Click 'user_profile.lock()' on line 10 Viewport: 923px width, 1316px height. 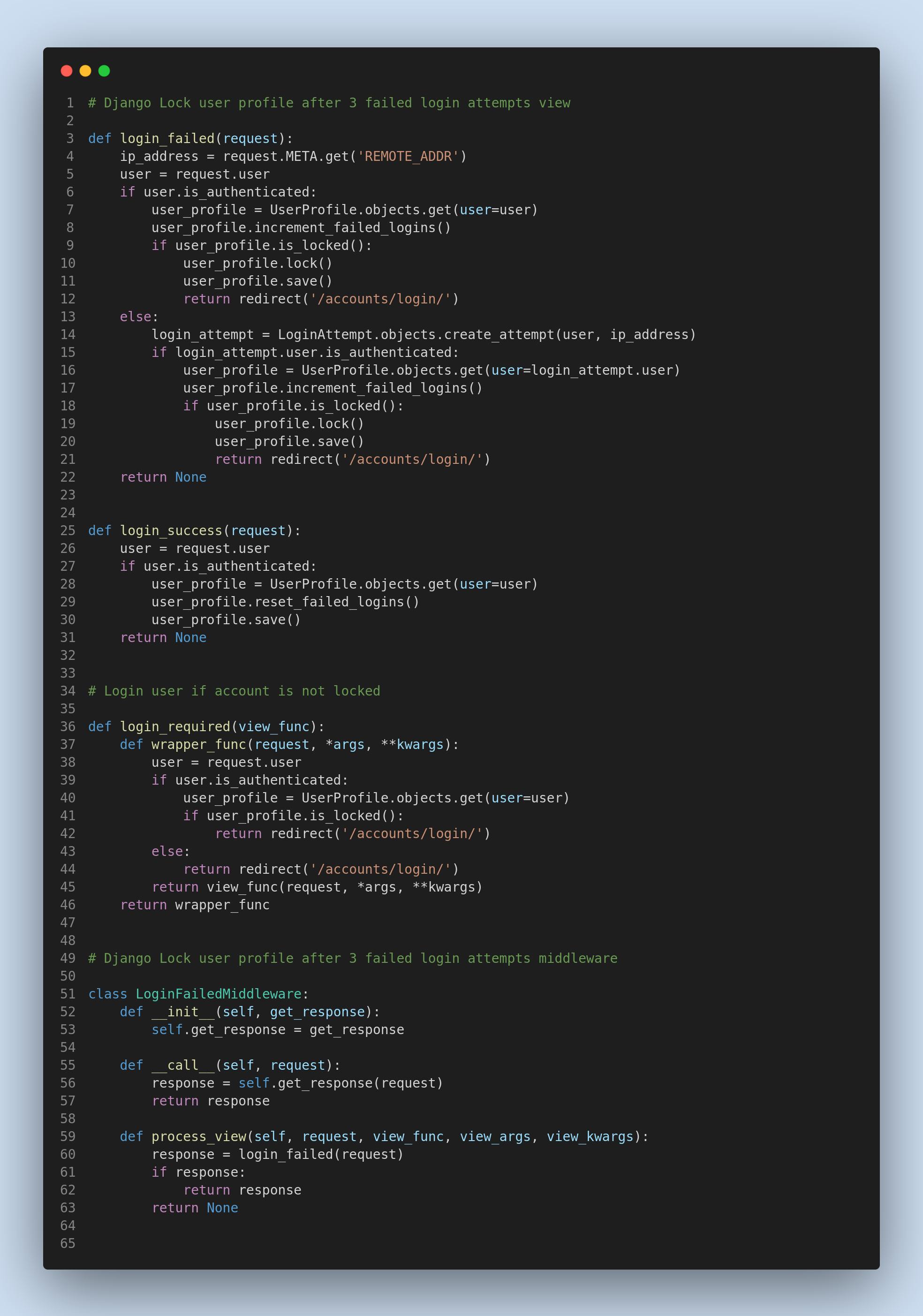[x=258, y=263]
